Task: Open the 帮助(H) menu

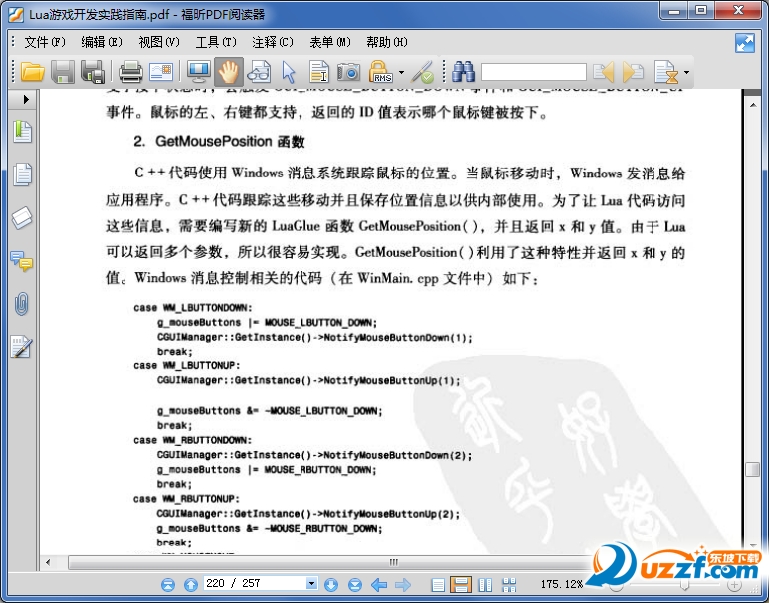Action: (386, 42)
